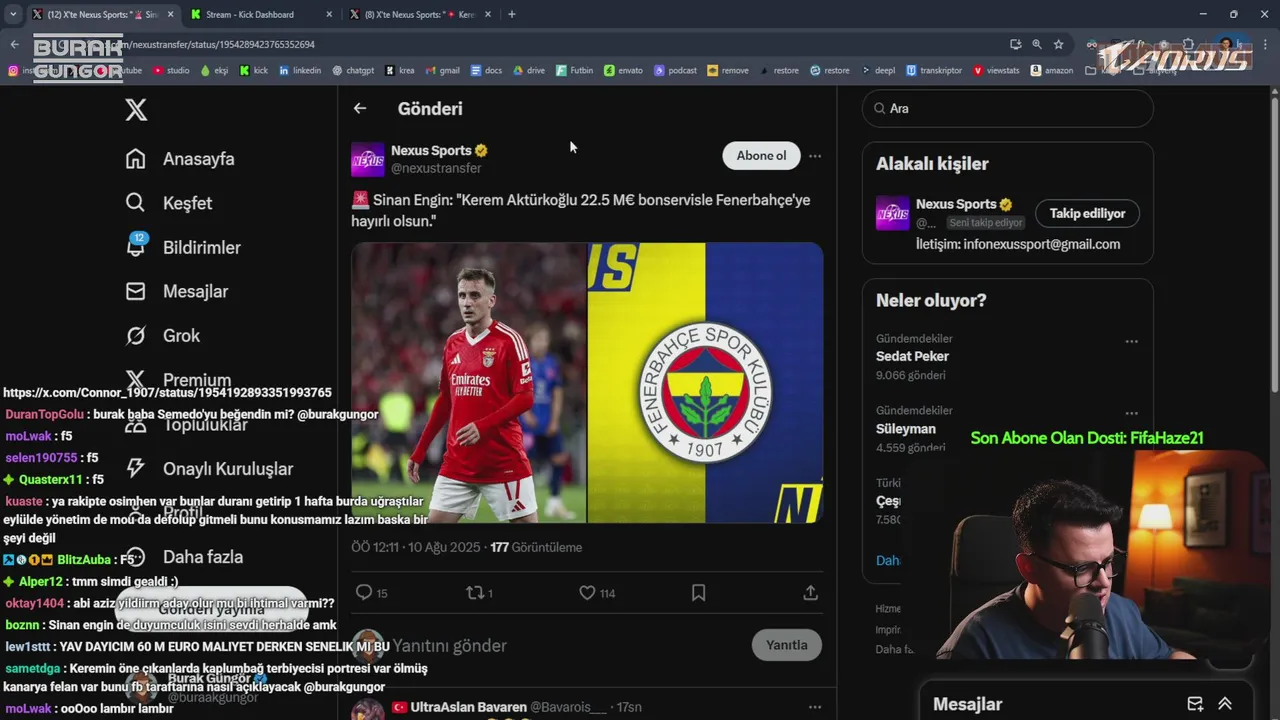Click the Nexus Sports avatar on the post
Screen dimensions: 1280x720
tap(368, 159)
